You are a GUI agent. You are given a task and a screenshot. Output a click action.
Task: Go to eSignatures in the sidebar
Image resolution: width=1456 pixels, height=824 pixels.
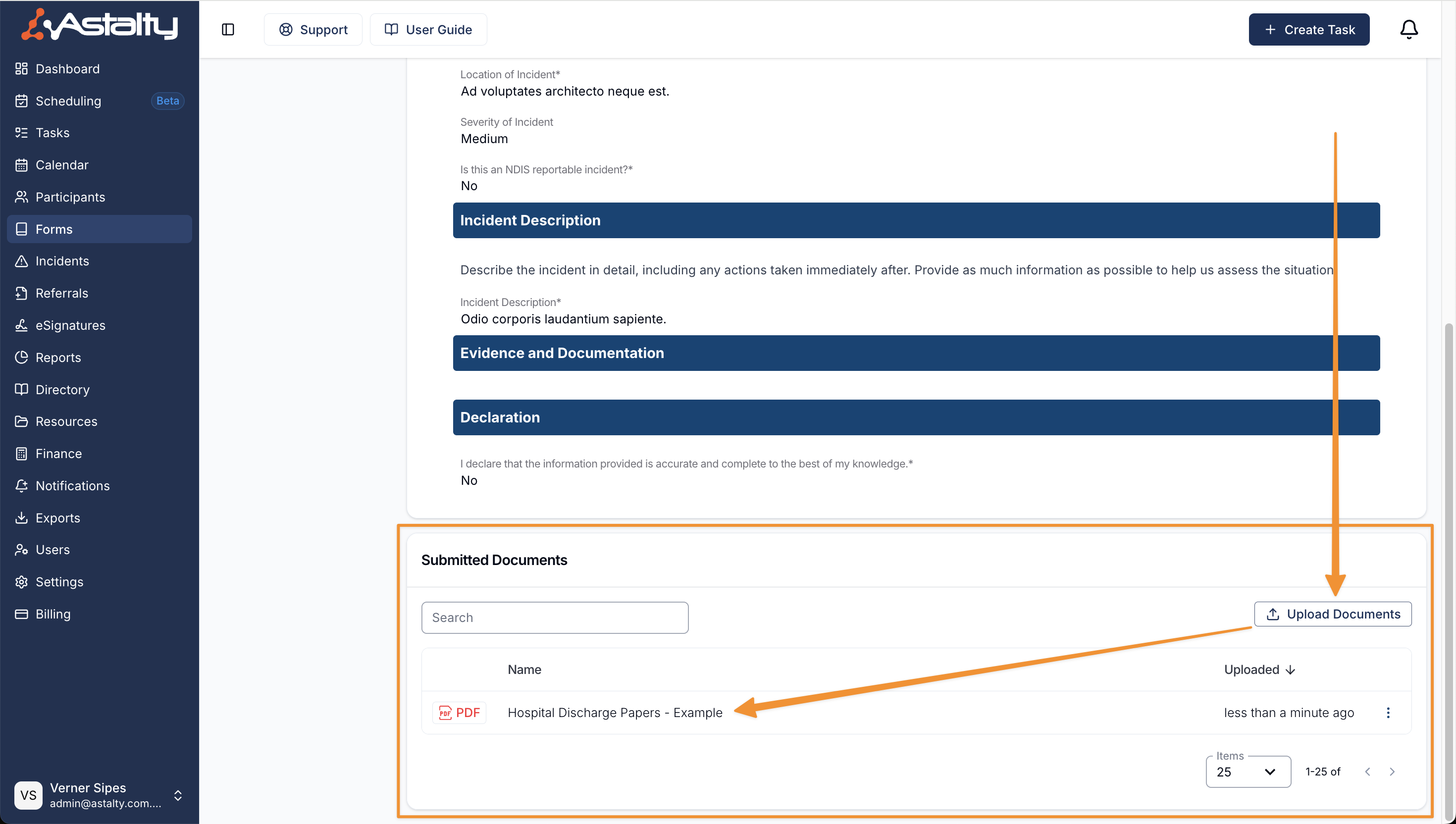coord(70,325)
